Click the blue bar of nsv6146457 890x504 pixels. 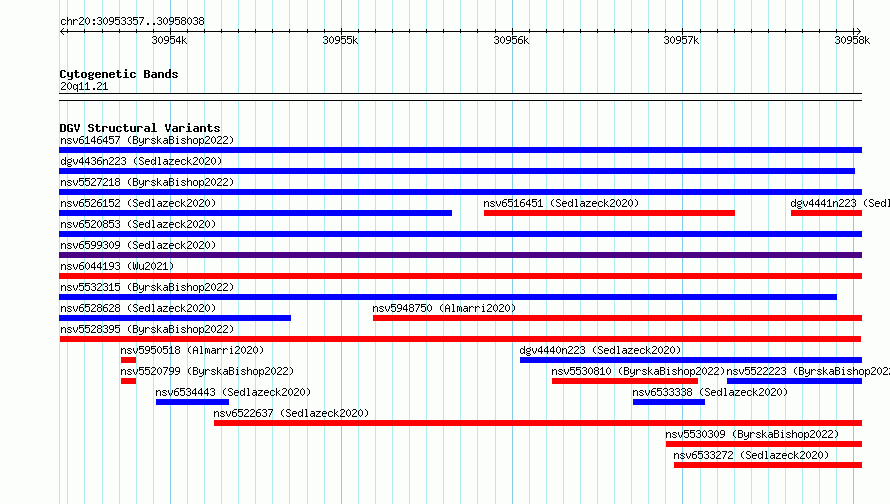[460, 150]
